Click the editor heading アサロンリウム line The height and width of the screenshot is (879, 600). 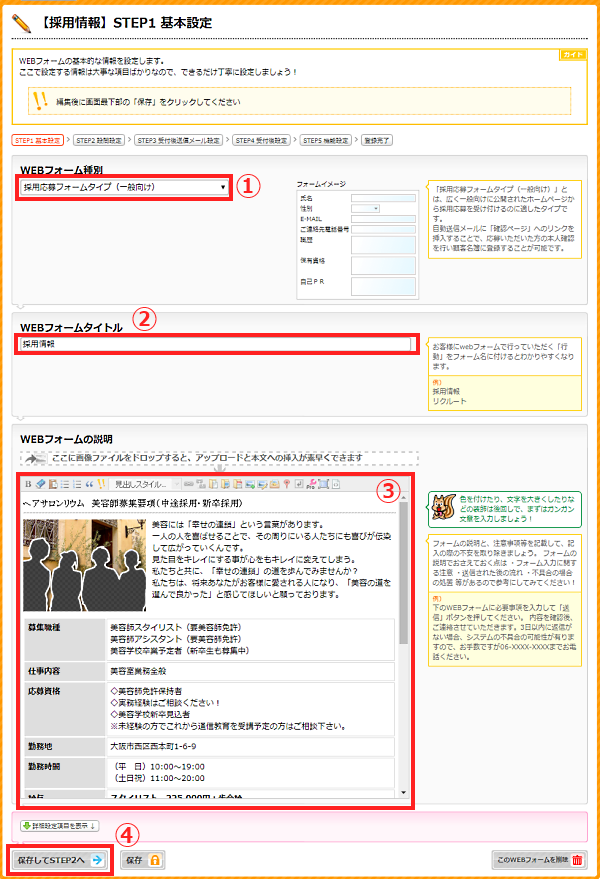[x=132, y=503]
